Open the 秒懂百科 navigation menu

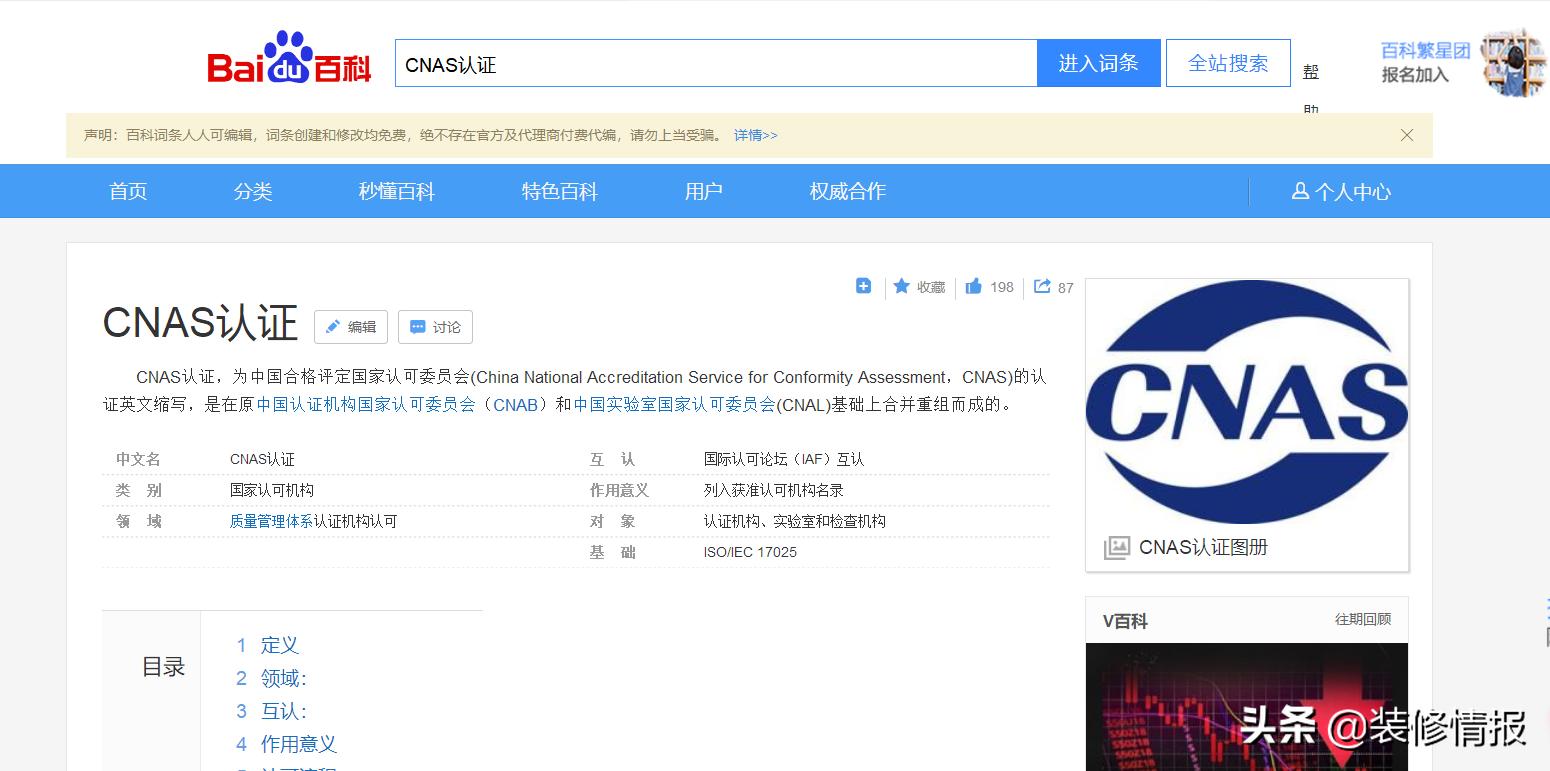[x=397, y=191]
